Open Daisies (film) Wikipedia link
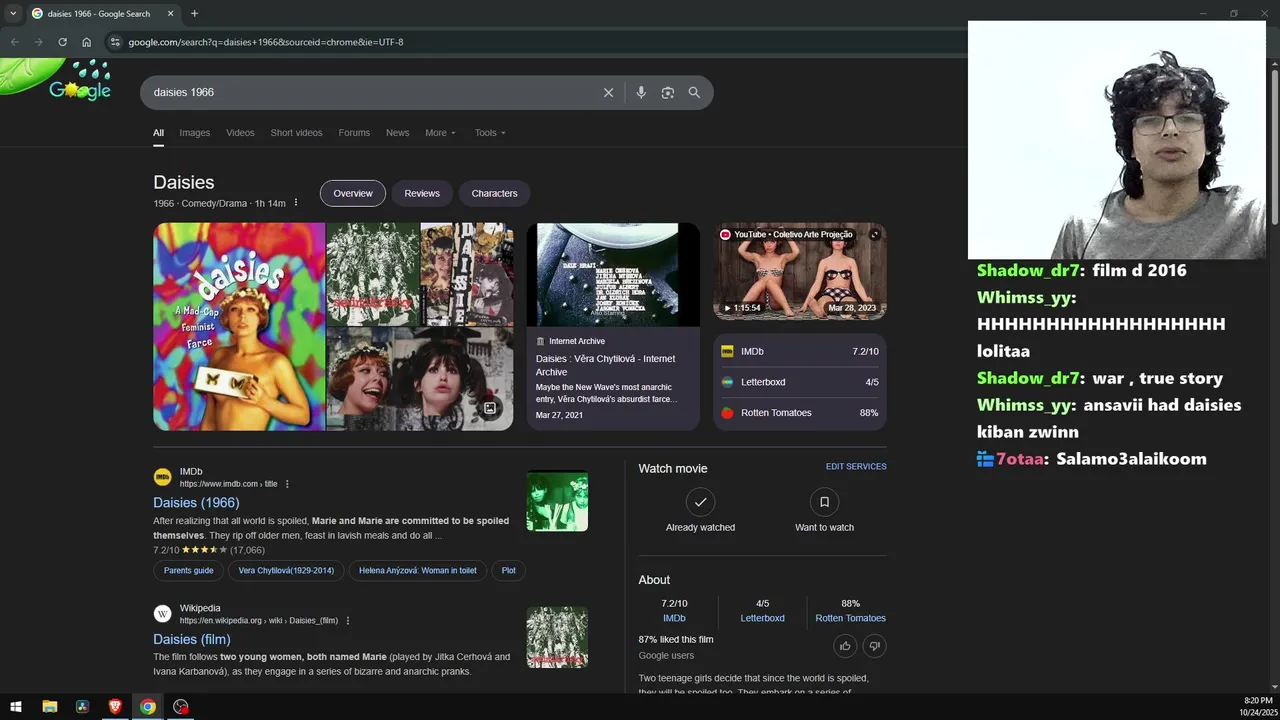The image size is (1280, 720). (192, 639)
